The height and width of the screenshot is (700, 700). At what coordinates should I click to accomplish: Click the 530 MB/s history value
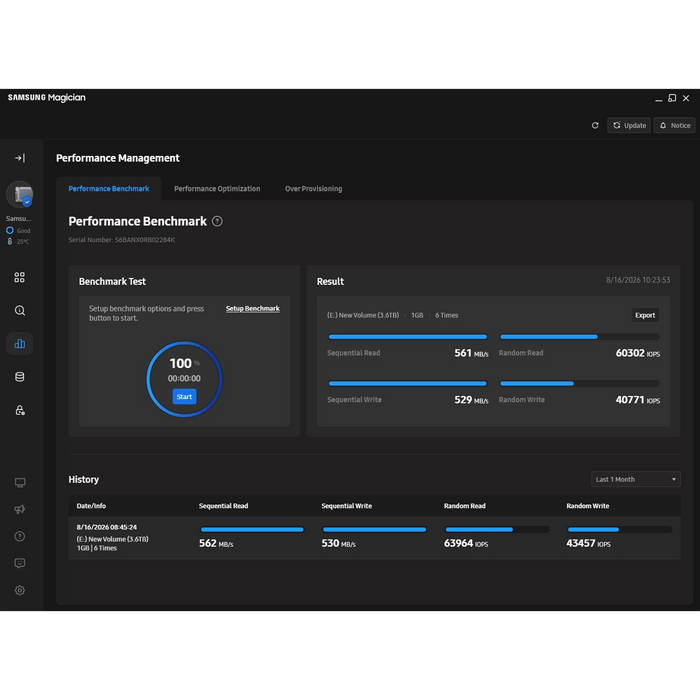pyautogui.click(x=338, y=543)
